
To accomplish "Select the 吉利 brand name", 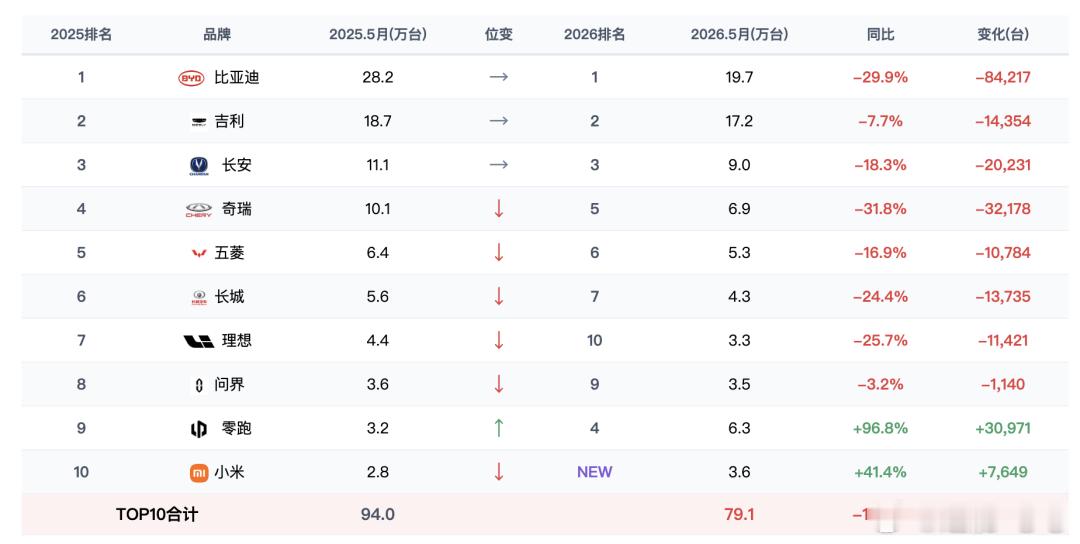I will pos(229,121).
